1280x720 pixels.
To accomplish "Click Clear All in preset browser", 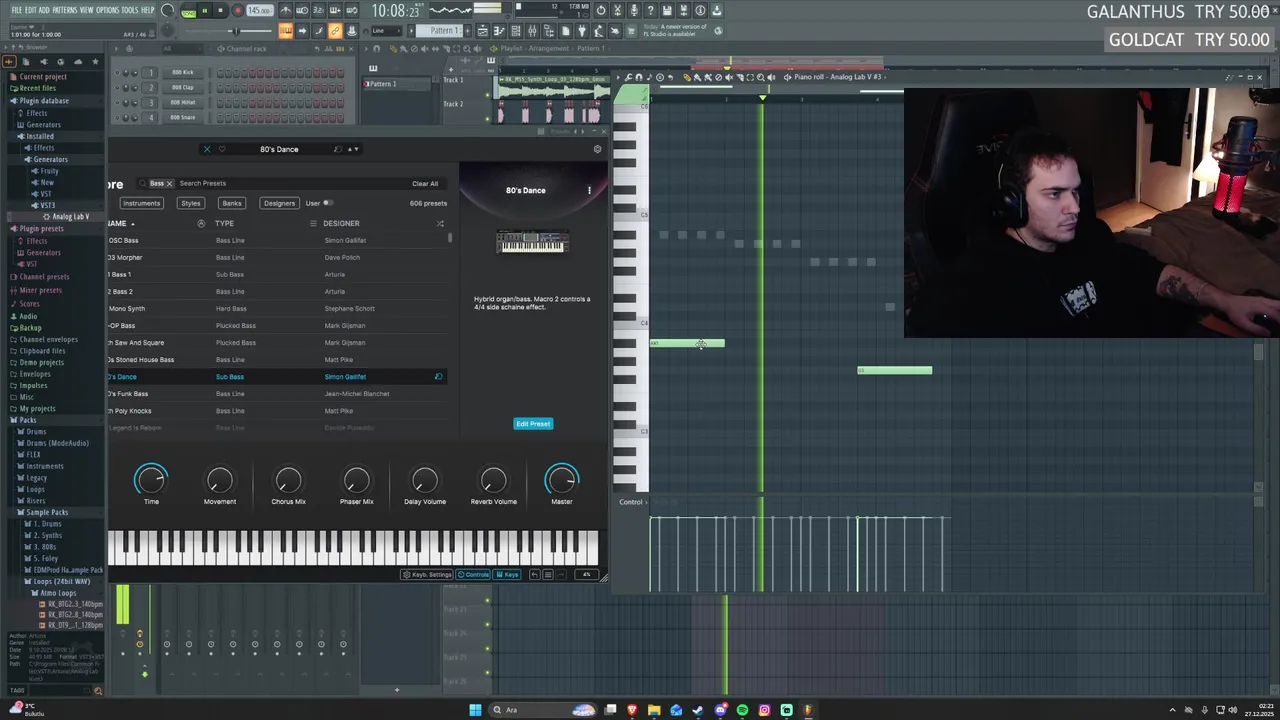I will click(x=425, y=183).
